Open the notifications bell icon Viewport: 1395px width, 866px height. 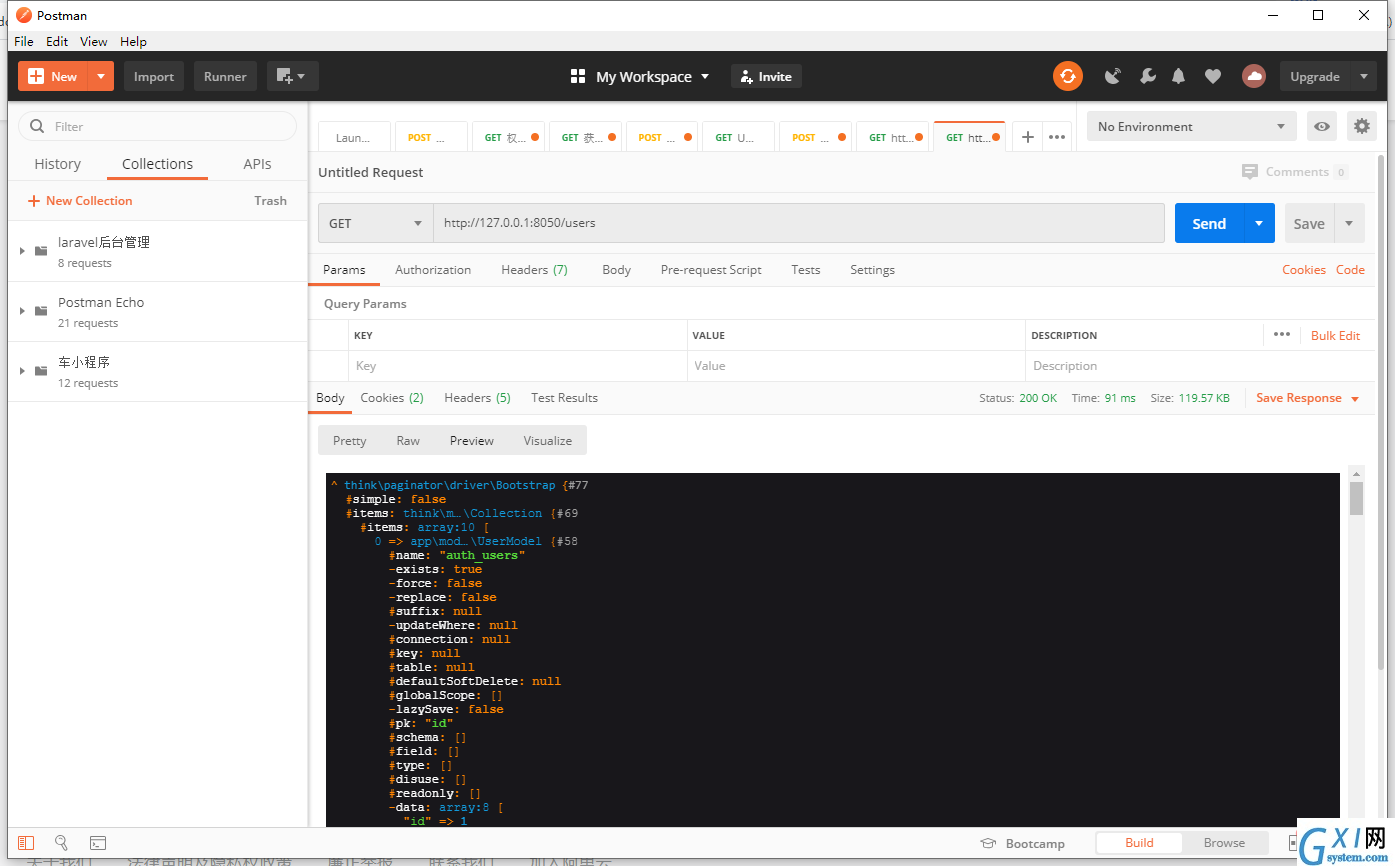point(1179,76)
